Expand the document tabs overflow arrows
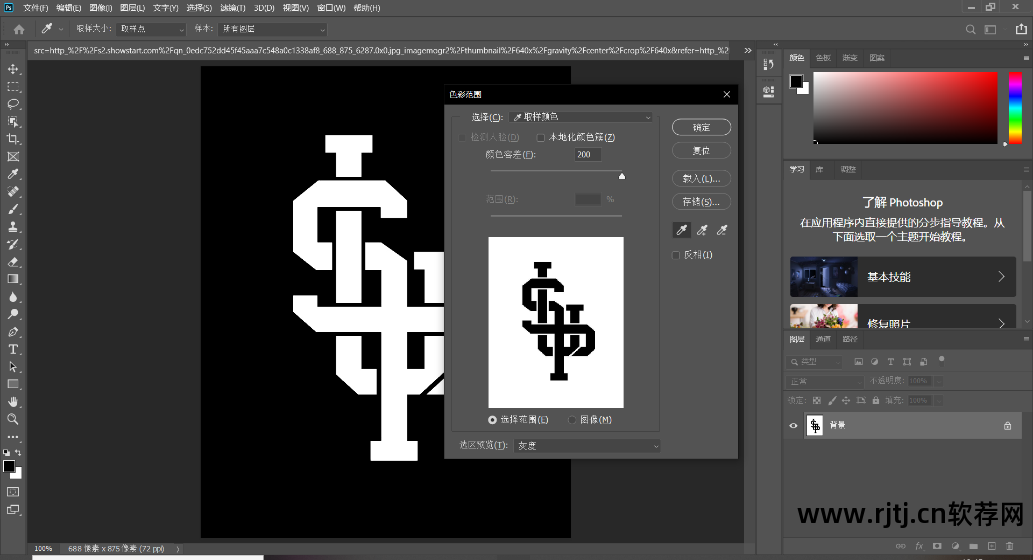Viewport: 1033px width, 560px height. tap(748, 50)
